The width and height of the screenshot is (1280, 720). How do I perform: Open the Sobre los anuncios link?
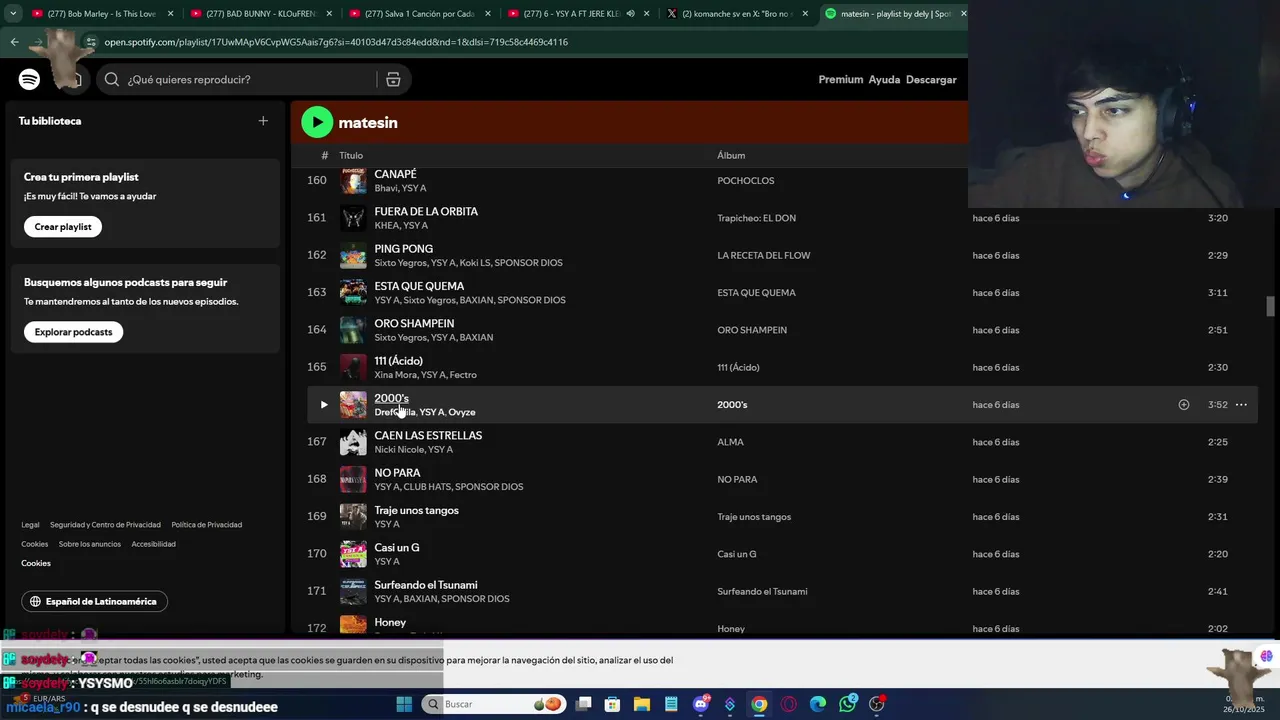[x=89, y=544]
